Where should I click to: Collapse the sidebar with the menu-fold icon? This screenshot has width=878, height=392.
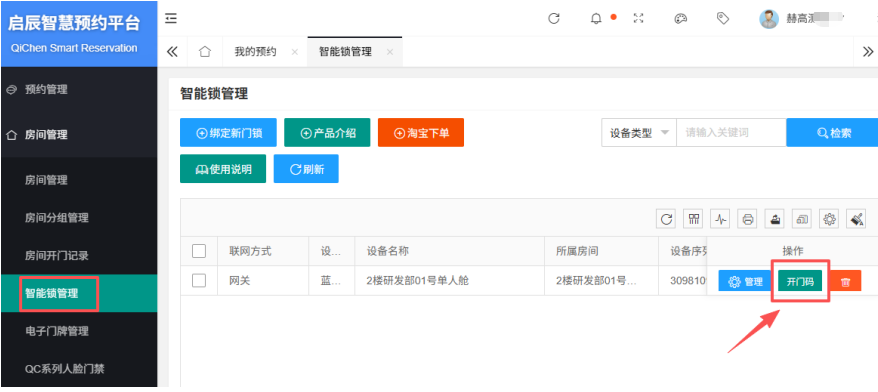point(171,18)
